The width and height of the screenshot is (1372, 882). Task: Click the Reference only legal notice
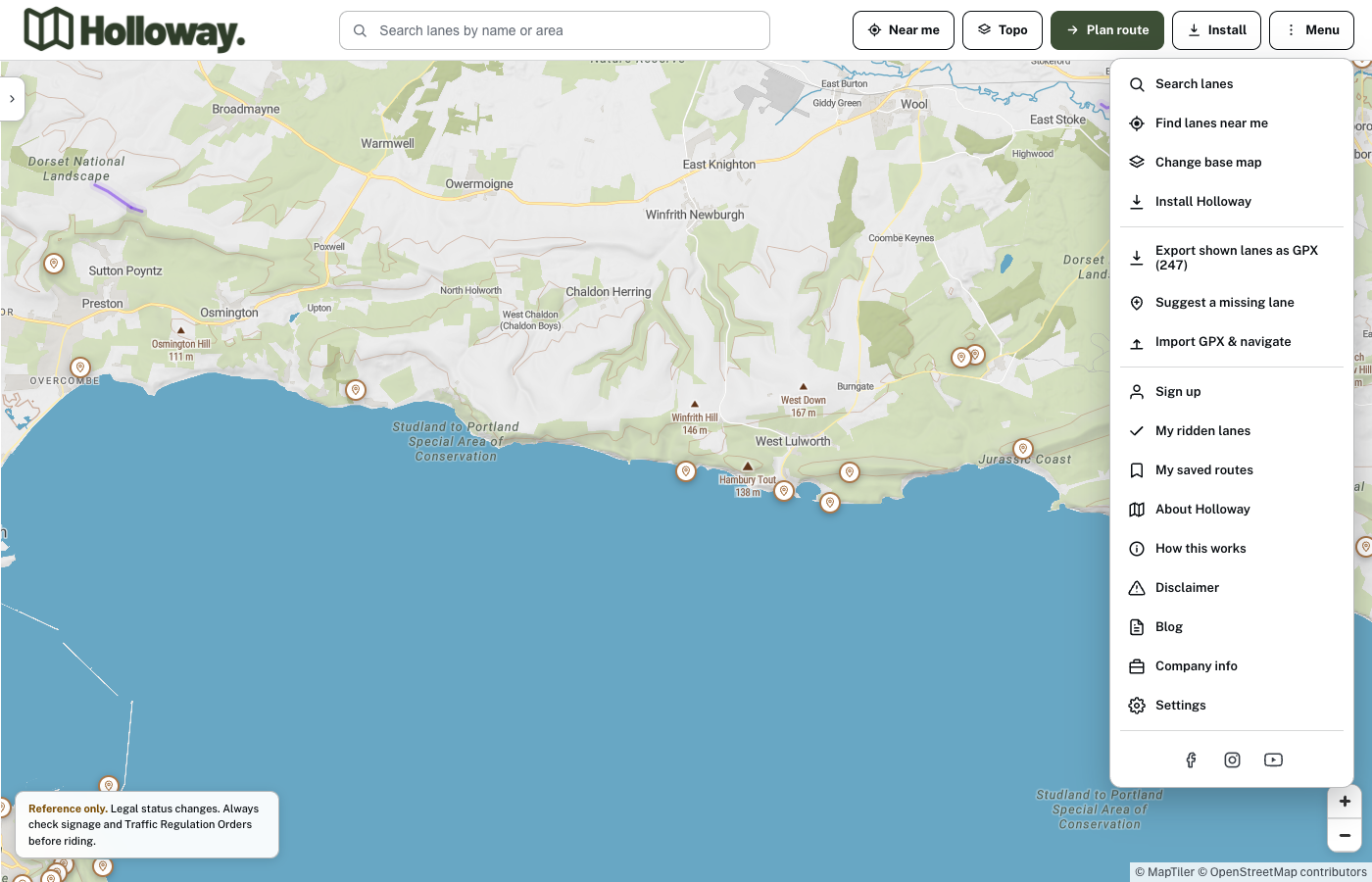145,825
